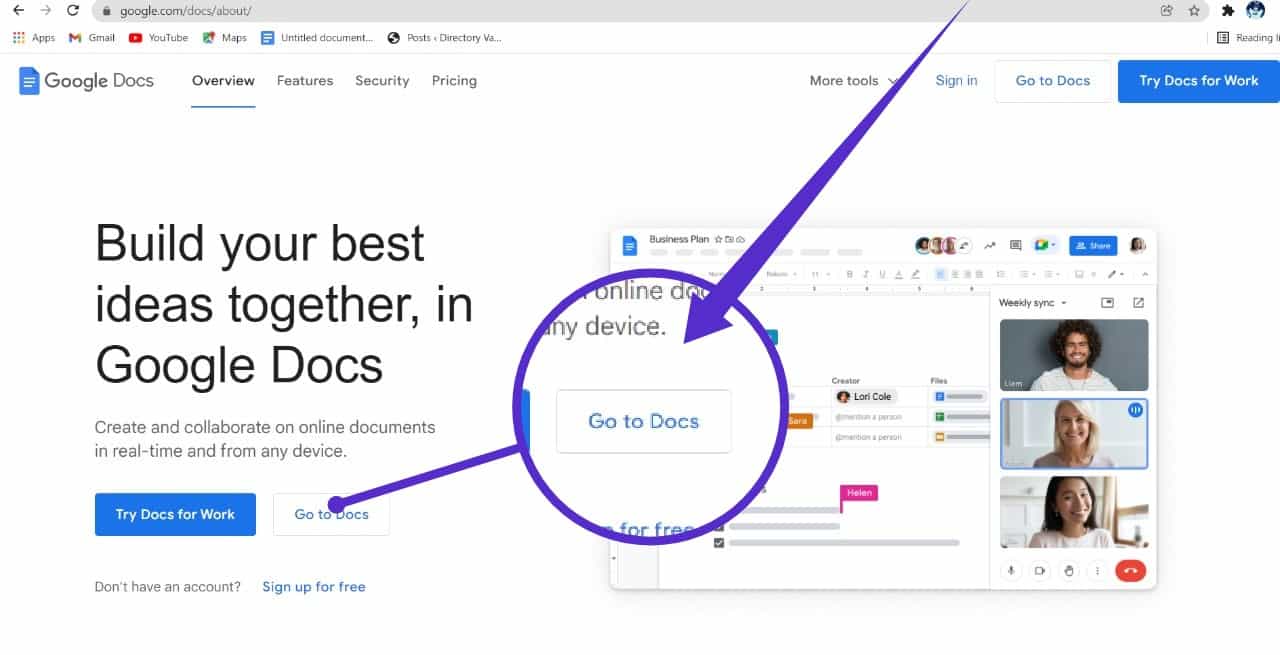
Task: Open the picture-in-picture icon in Weekly sync panel
Action: (x=1108, y=302)
